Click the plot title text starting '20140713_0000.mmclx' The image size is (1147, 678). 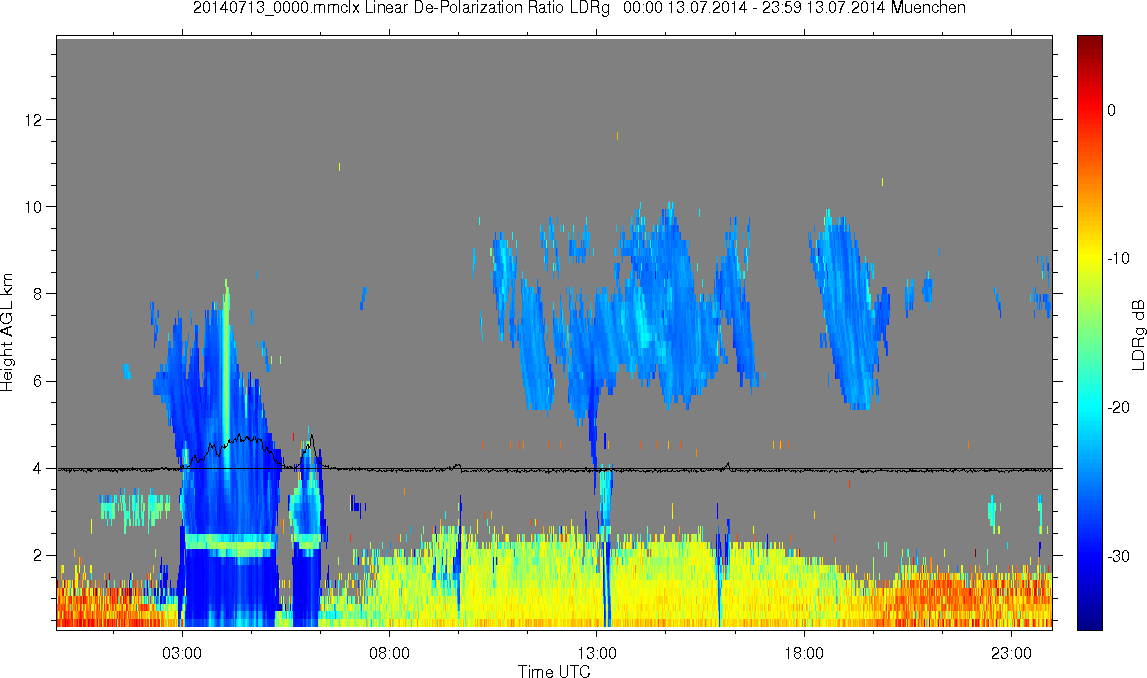579,8
